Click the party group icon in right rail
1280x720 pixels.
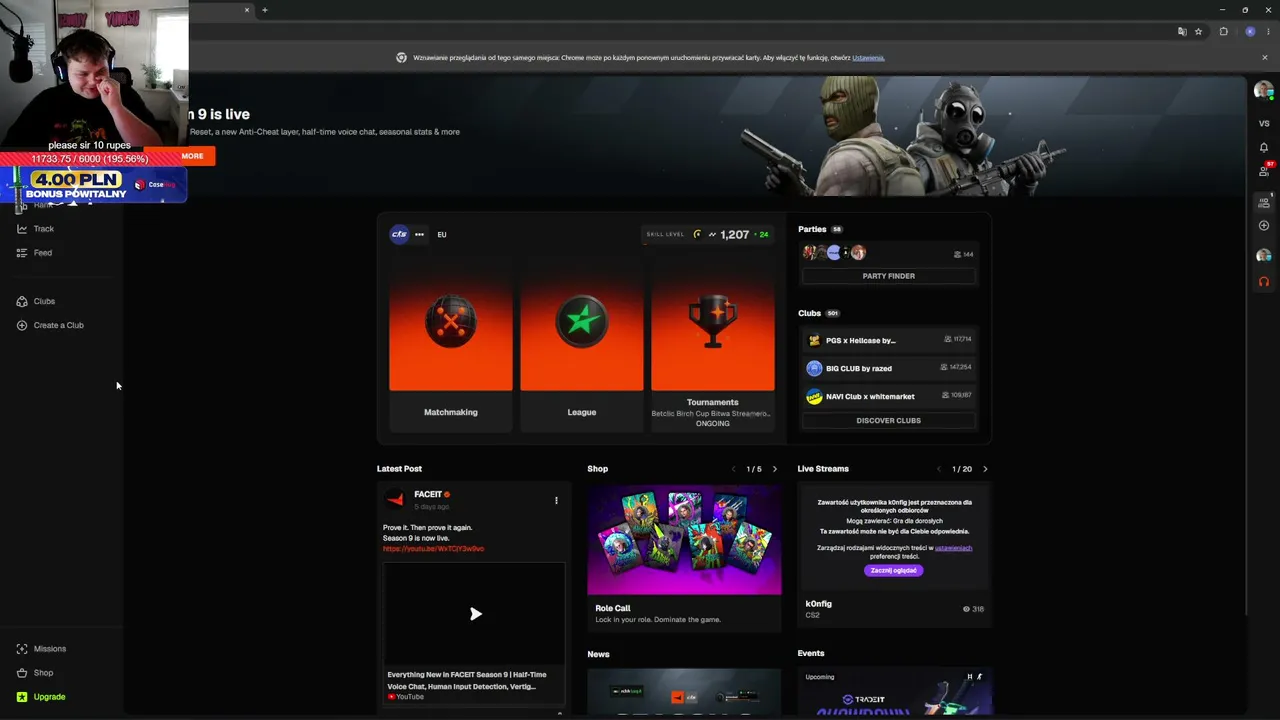1264,202
